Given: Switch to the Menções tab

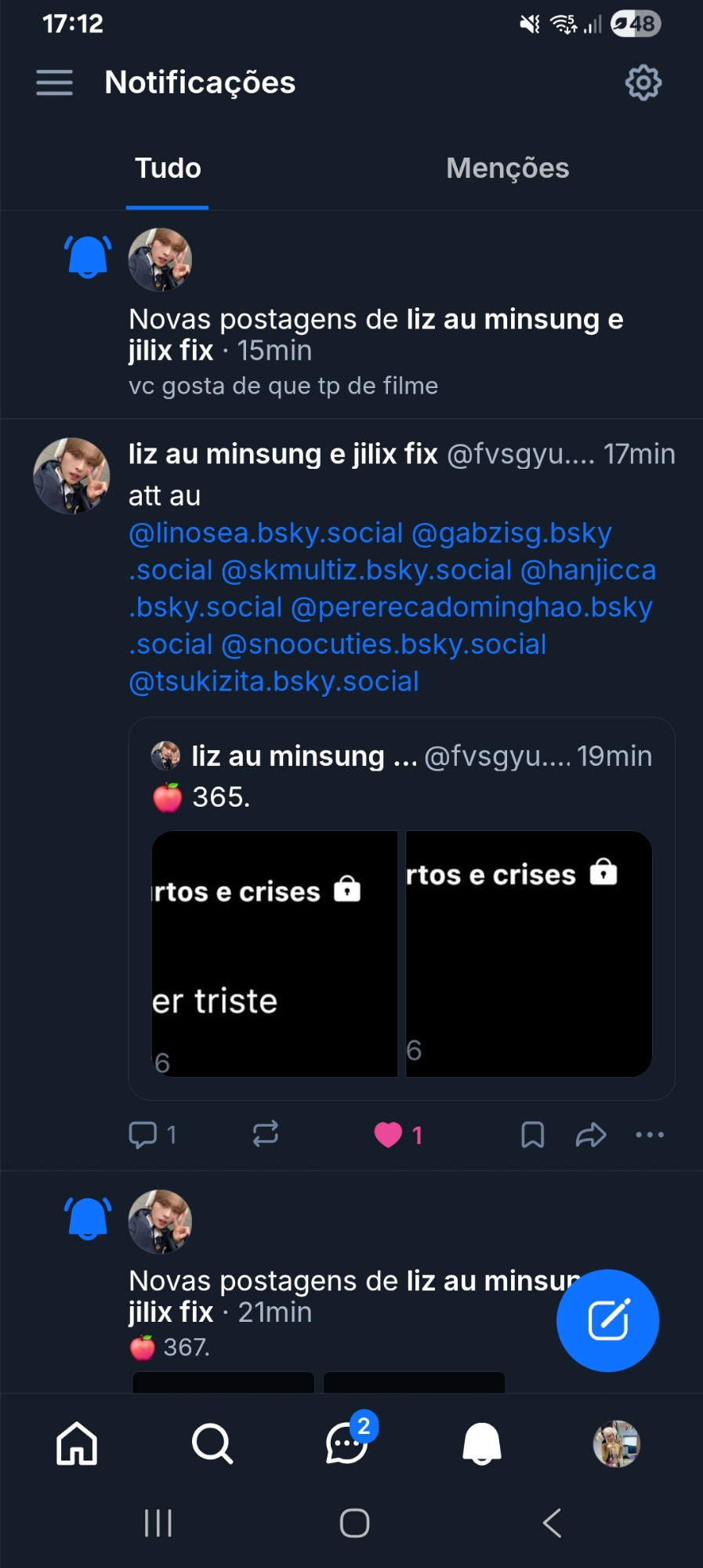Looking at the screenshot, I should pos(507,168).
